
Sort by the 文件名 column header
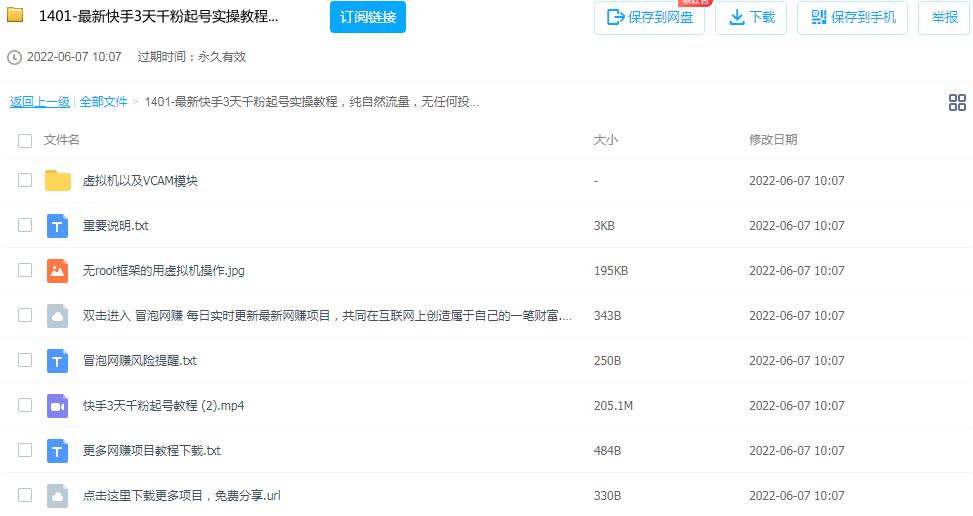tap(61, 140)
